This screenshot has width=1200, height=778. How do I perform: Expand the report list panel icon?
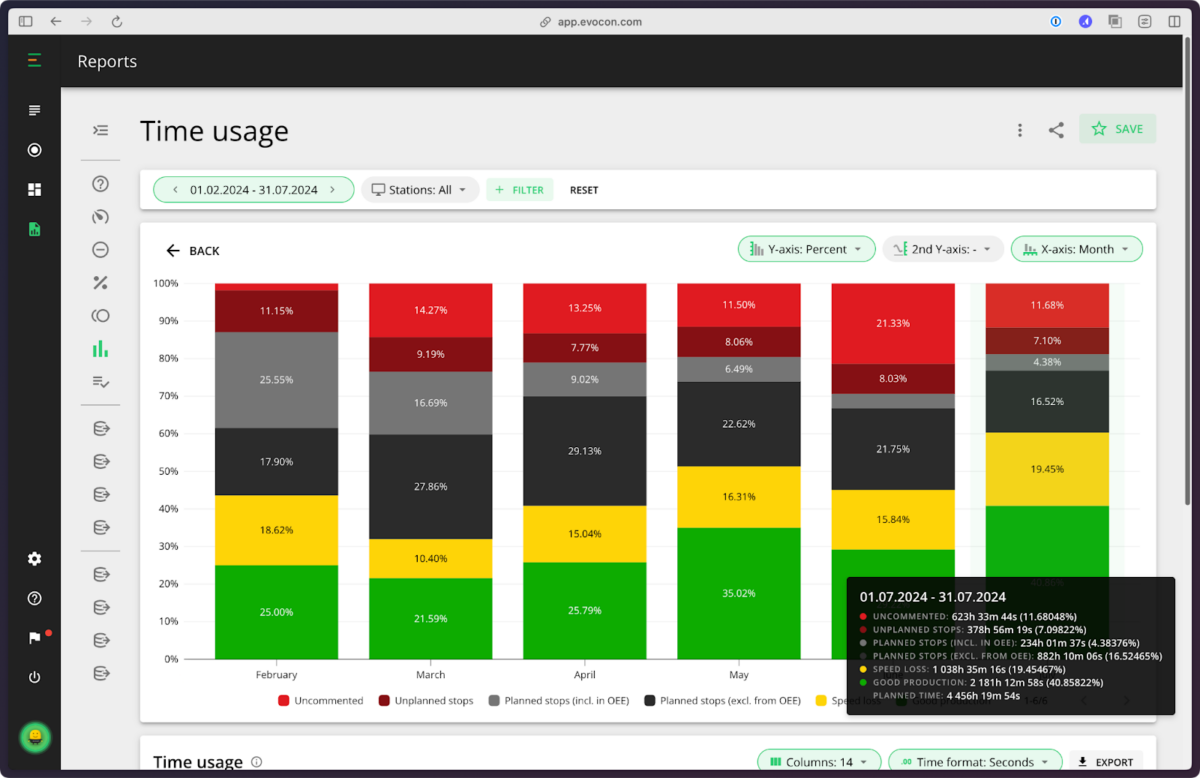pos(100,130)
